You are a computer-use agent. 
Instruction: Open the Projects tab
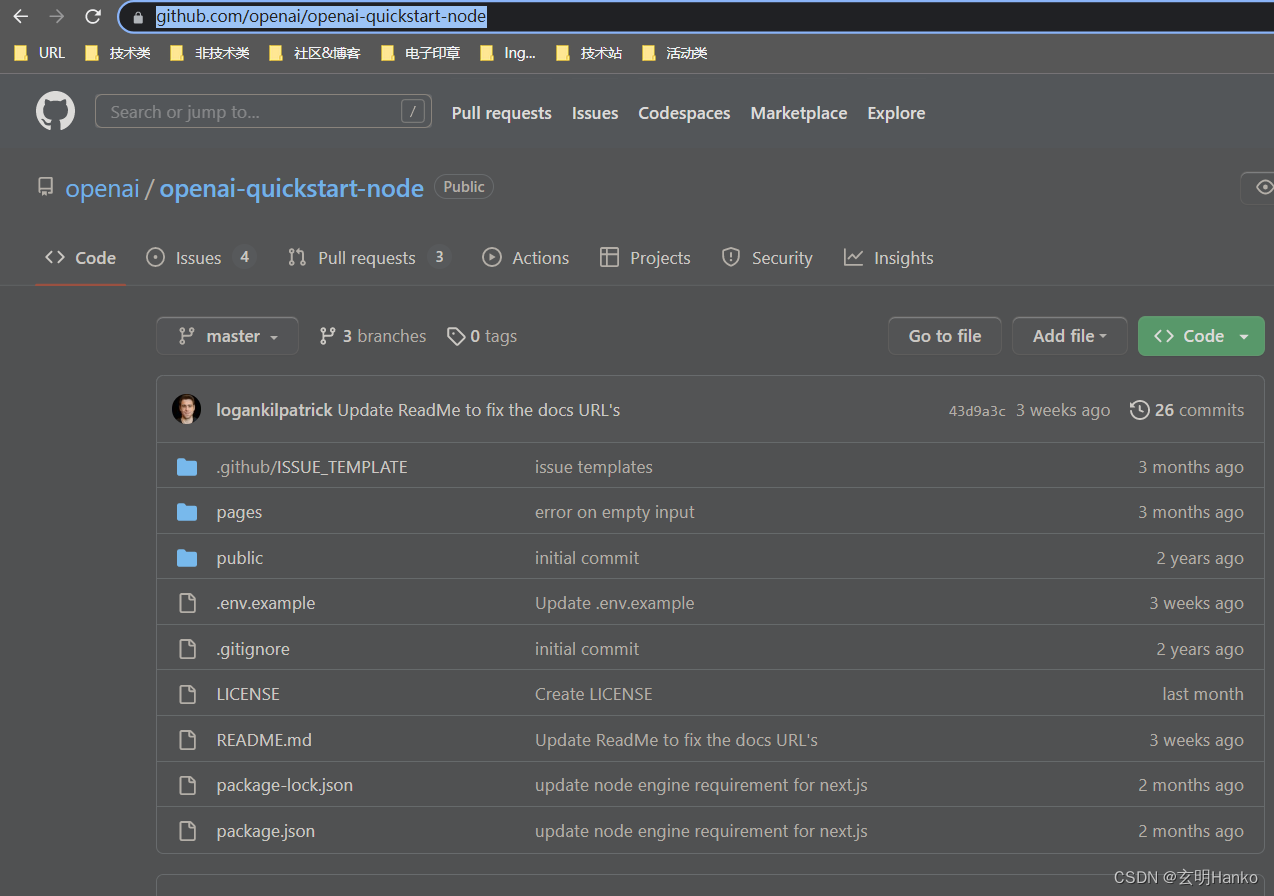point(645,258)
